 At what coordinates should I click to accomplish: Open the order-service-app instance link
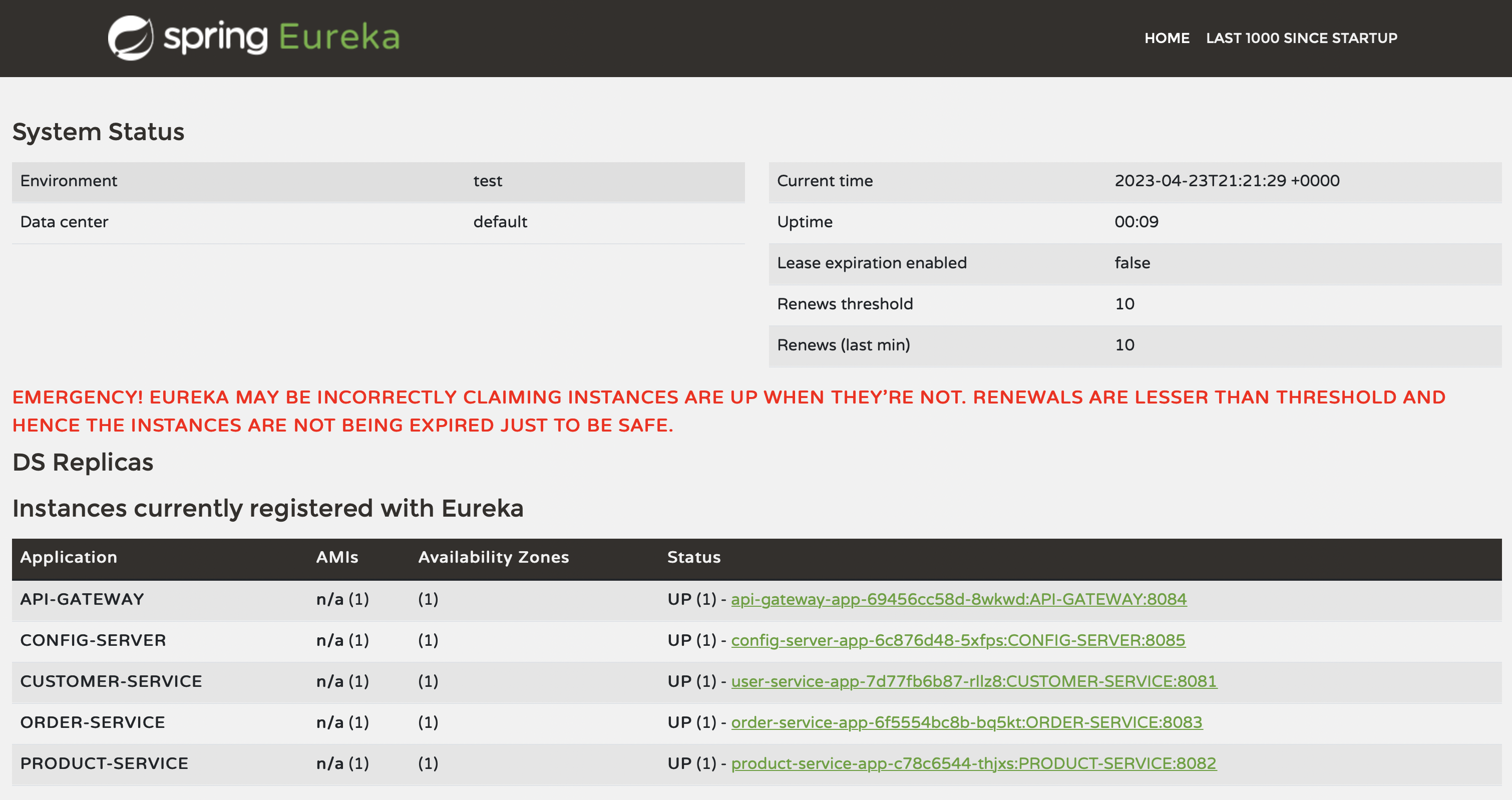coord(967,722)
